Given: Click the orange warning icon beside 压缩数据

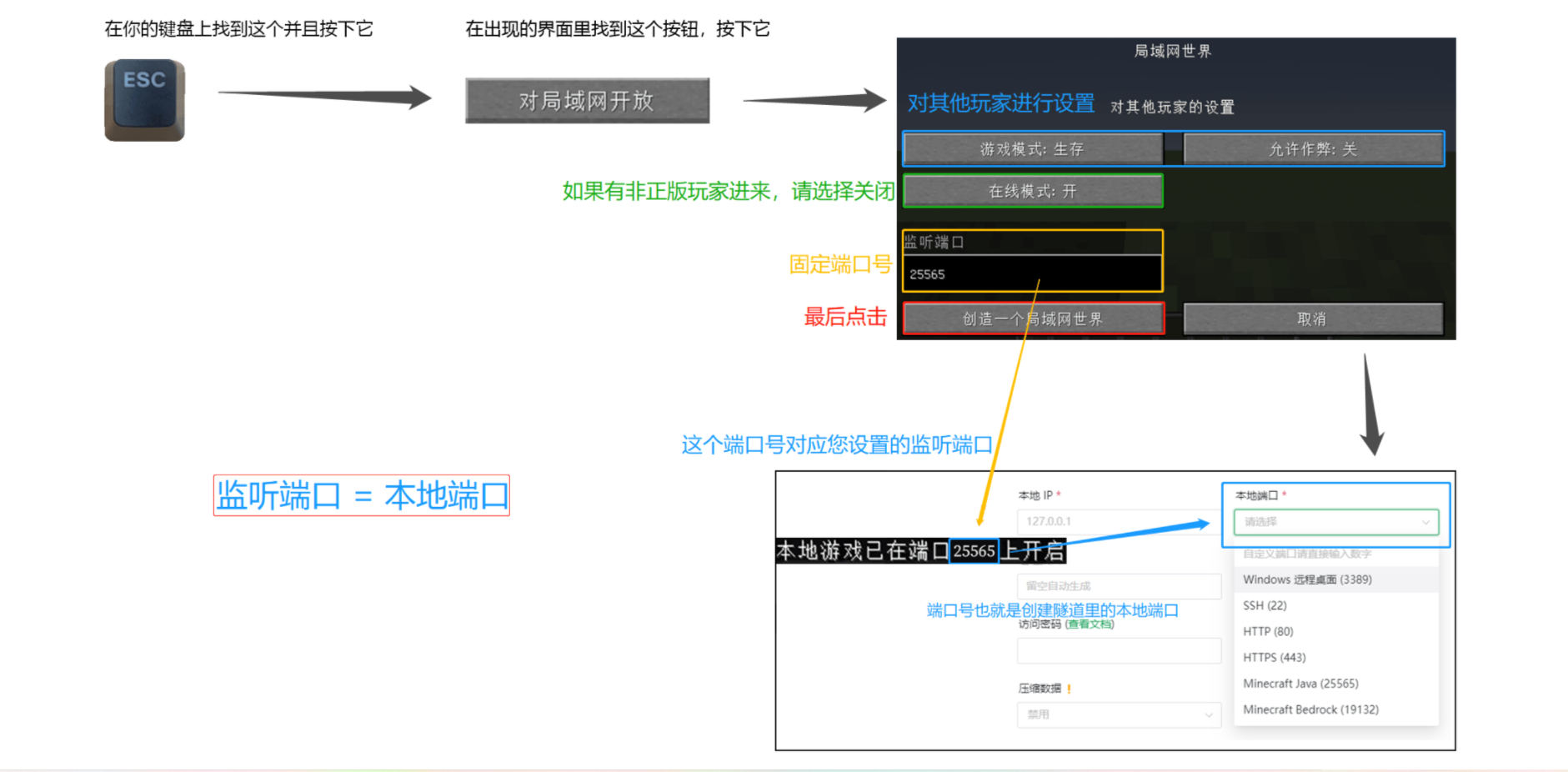Looking at the screenshot, I should [x=1069, y=689].
